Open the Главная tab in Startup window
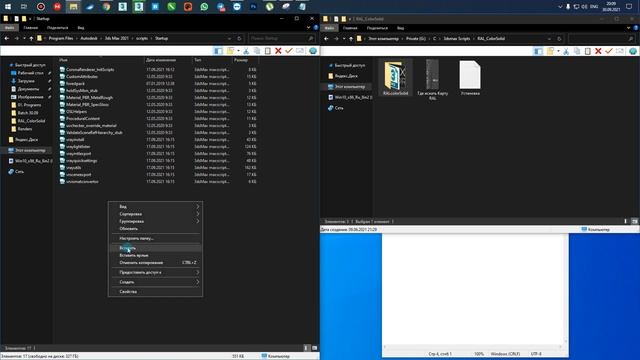 click(x=31, y=28)
